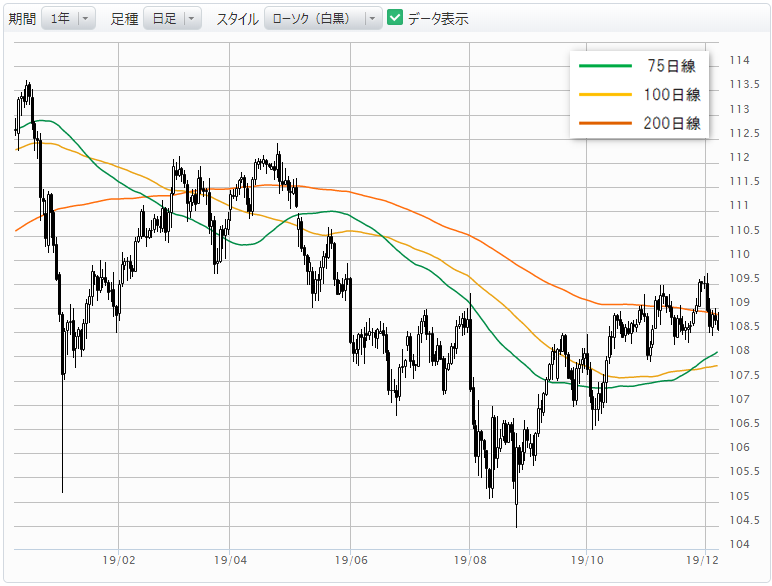
Task: Click the 112.5 price axis label
Action: point(744,133)
